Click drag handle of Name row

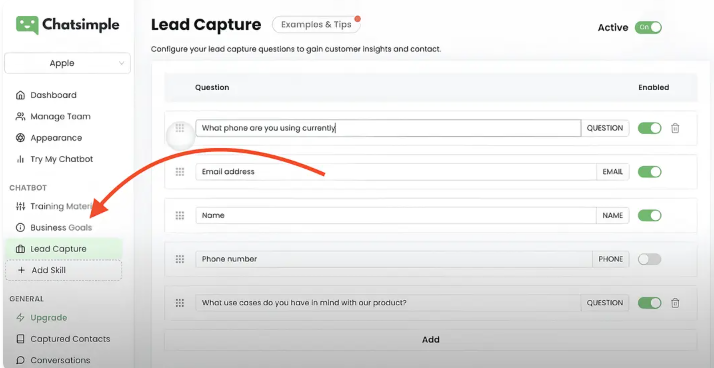[180, 215]
